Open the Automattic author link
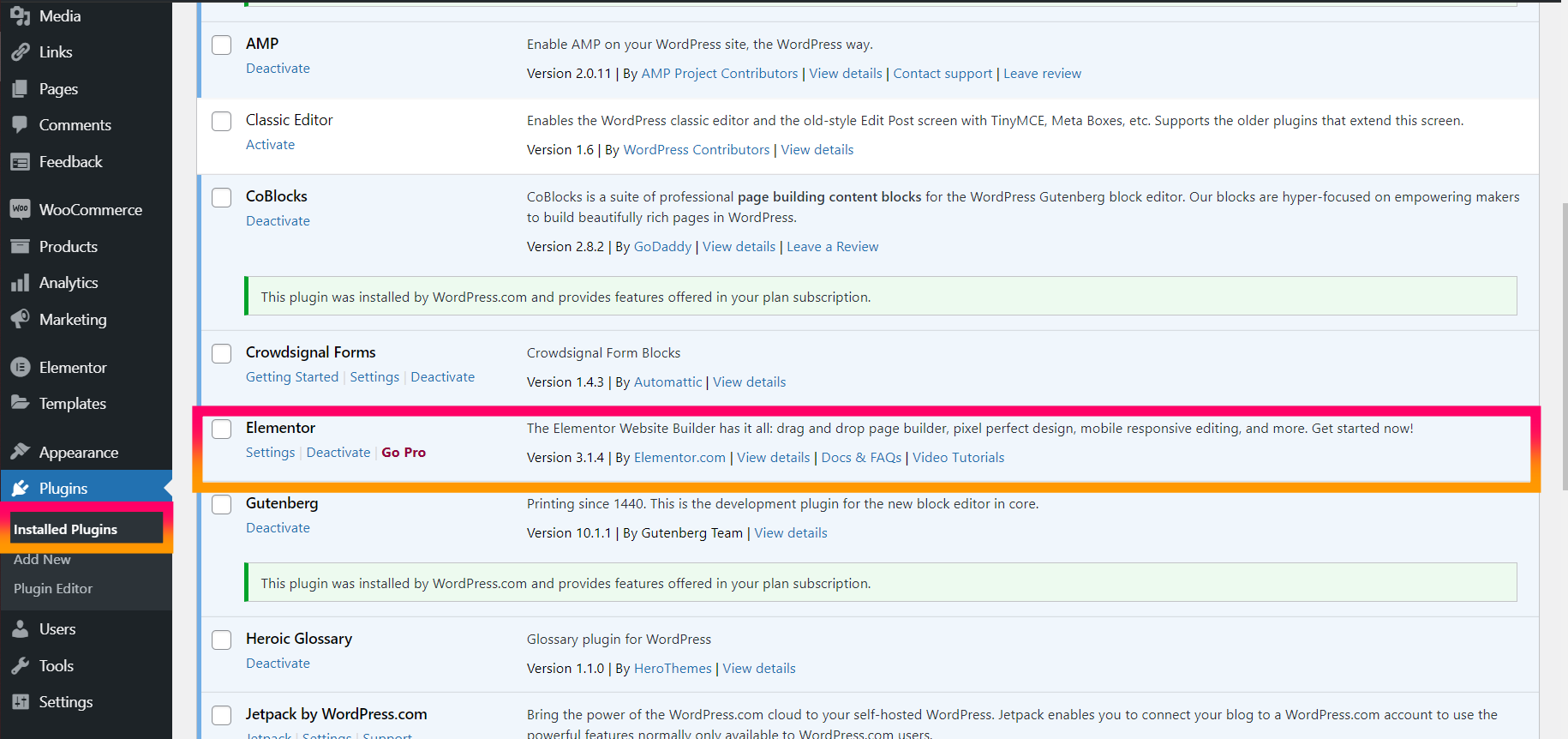 click(667, 382)
